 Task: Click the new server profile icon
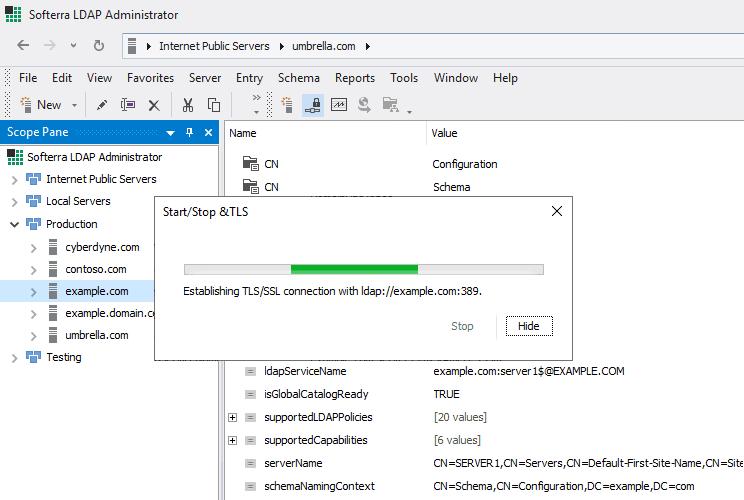287,105
